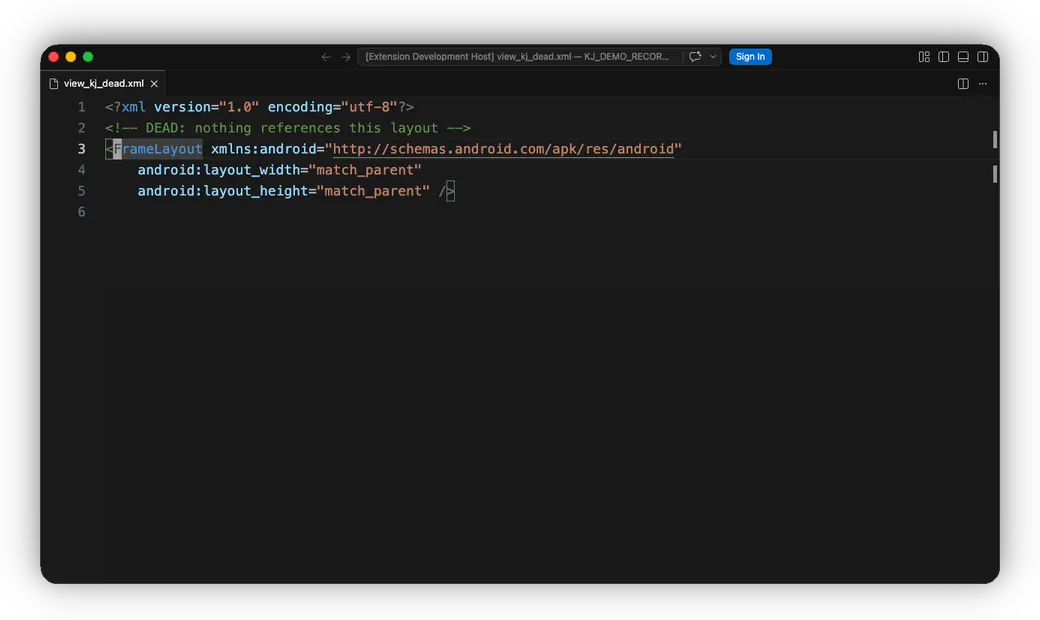The image size is (1040, 620).
Task: Open the editor More Actions menu
Action: 983,84
